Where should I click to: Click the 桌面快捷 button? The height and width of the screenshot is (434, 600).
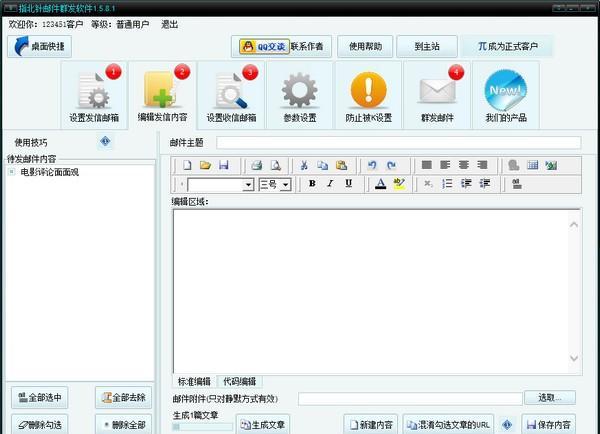pyautogui.click(x=39, y=47)
